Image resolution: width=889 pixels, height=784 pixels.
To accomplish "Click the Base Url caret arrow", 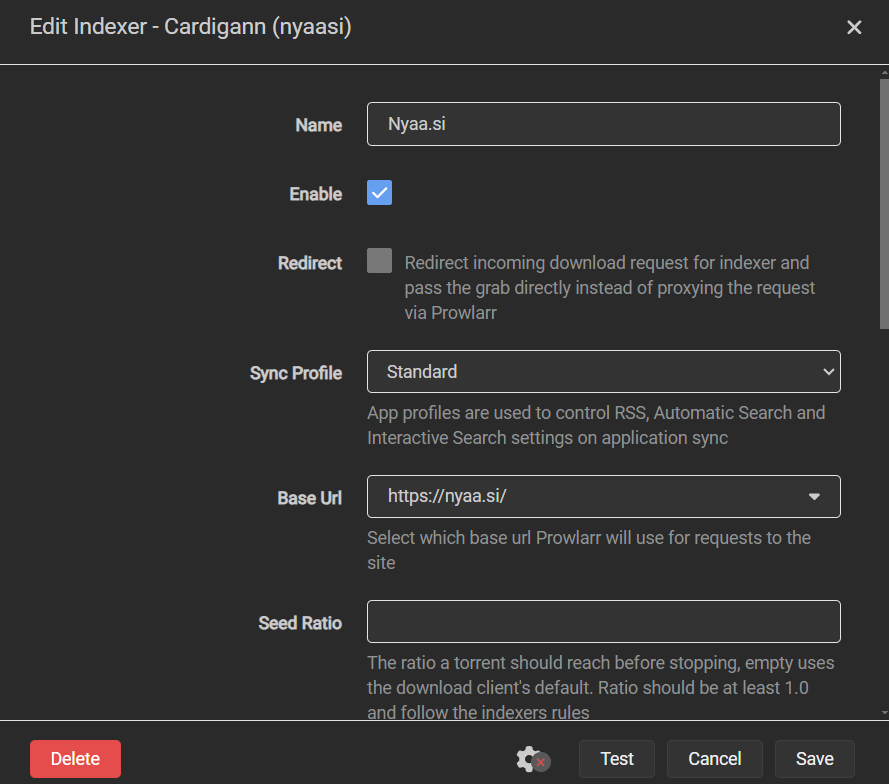I will tap(814, 497).
